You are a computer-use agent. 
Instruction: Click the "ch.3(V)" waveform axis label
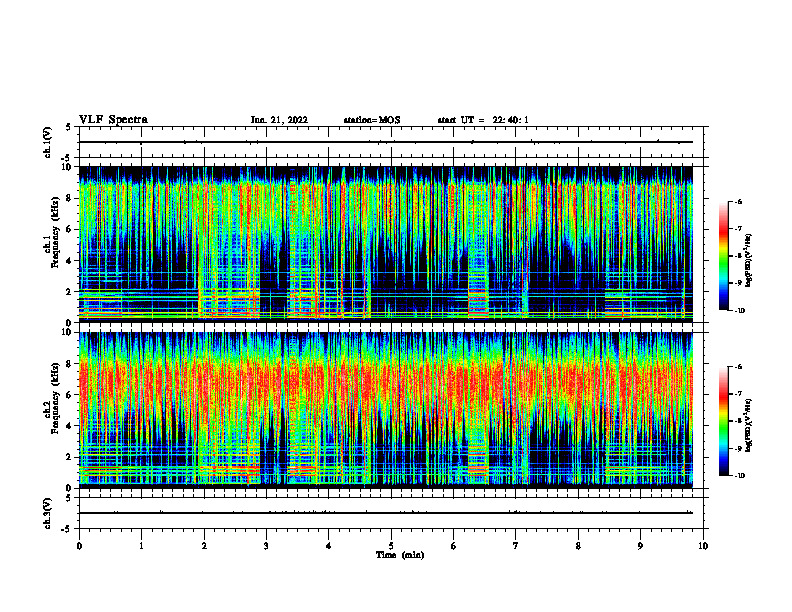[x=48, y=513]
